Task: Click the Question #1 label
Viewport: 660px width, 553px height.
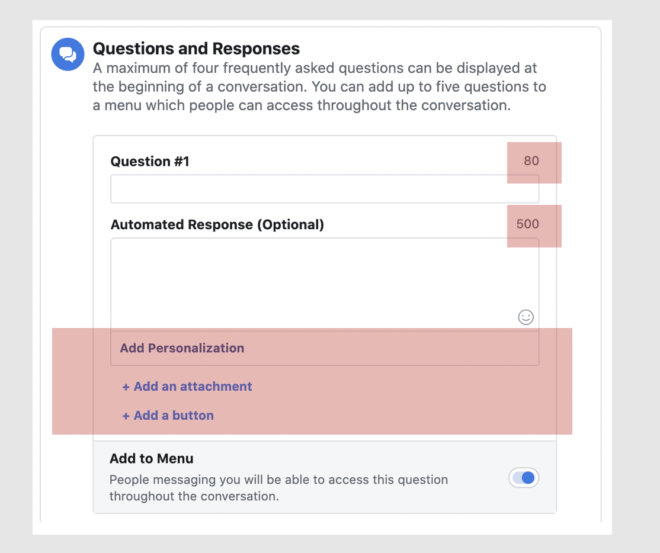Action: 150,161
